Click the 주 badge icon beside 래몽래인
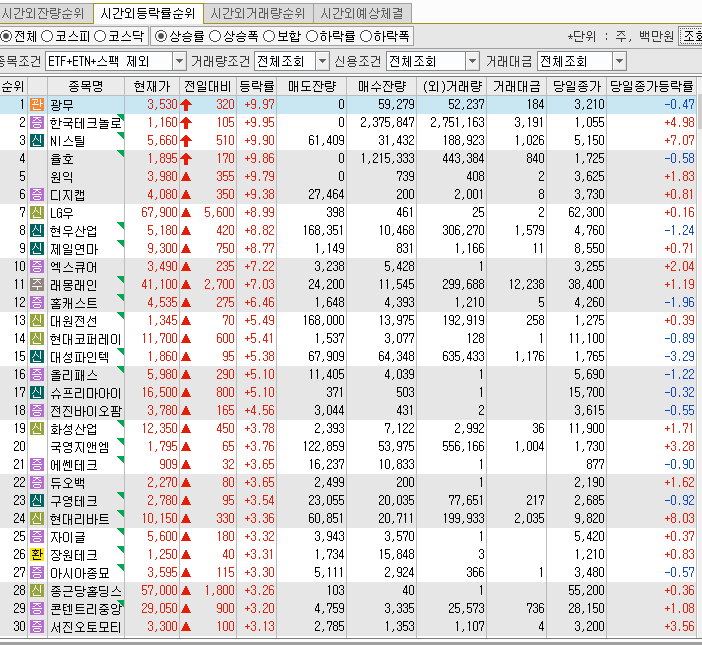Screen dimensions: 702x645 pos(37,284)
